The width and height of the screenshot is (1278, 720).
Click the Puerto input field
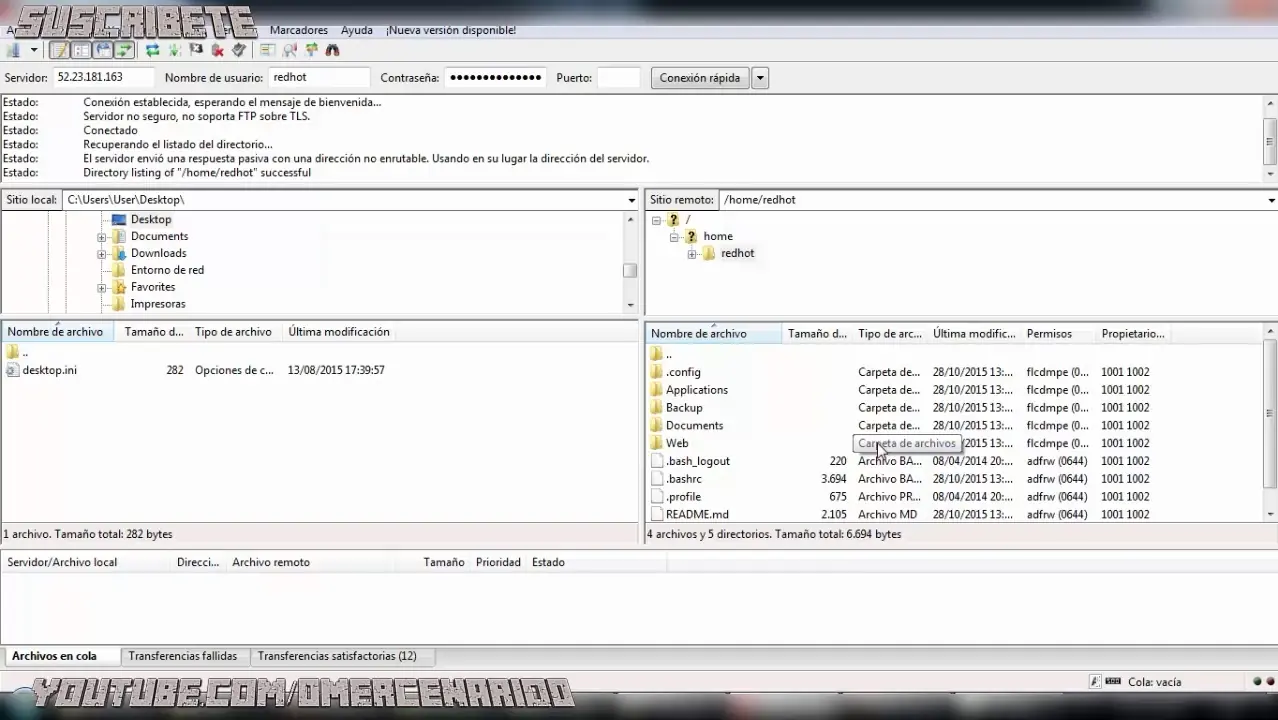click(619, 77)
